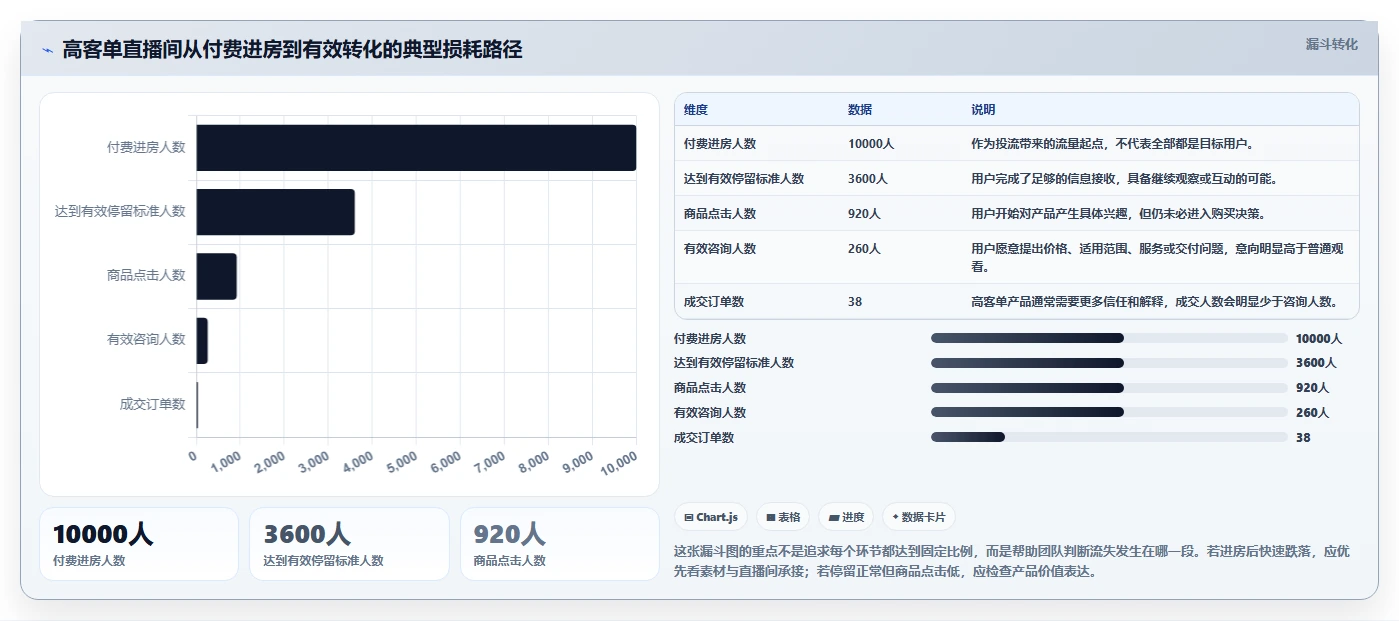Select the 表格 chip

783,517
